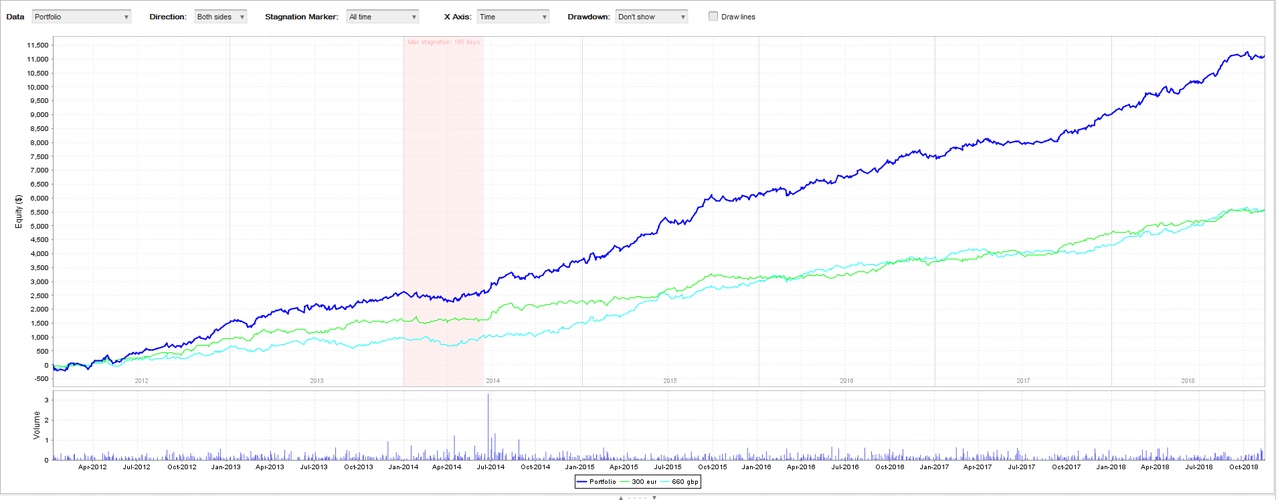Click the Jul-2014 date label on the volume axis

click(x=490, y=466)
